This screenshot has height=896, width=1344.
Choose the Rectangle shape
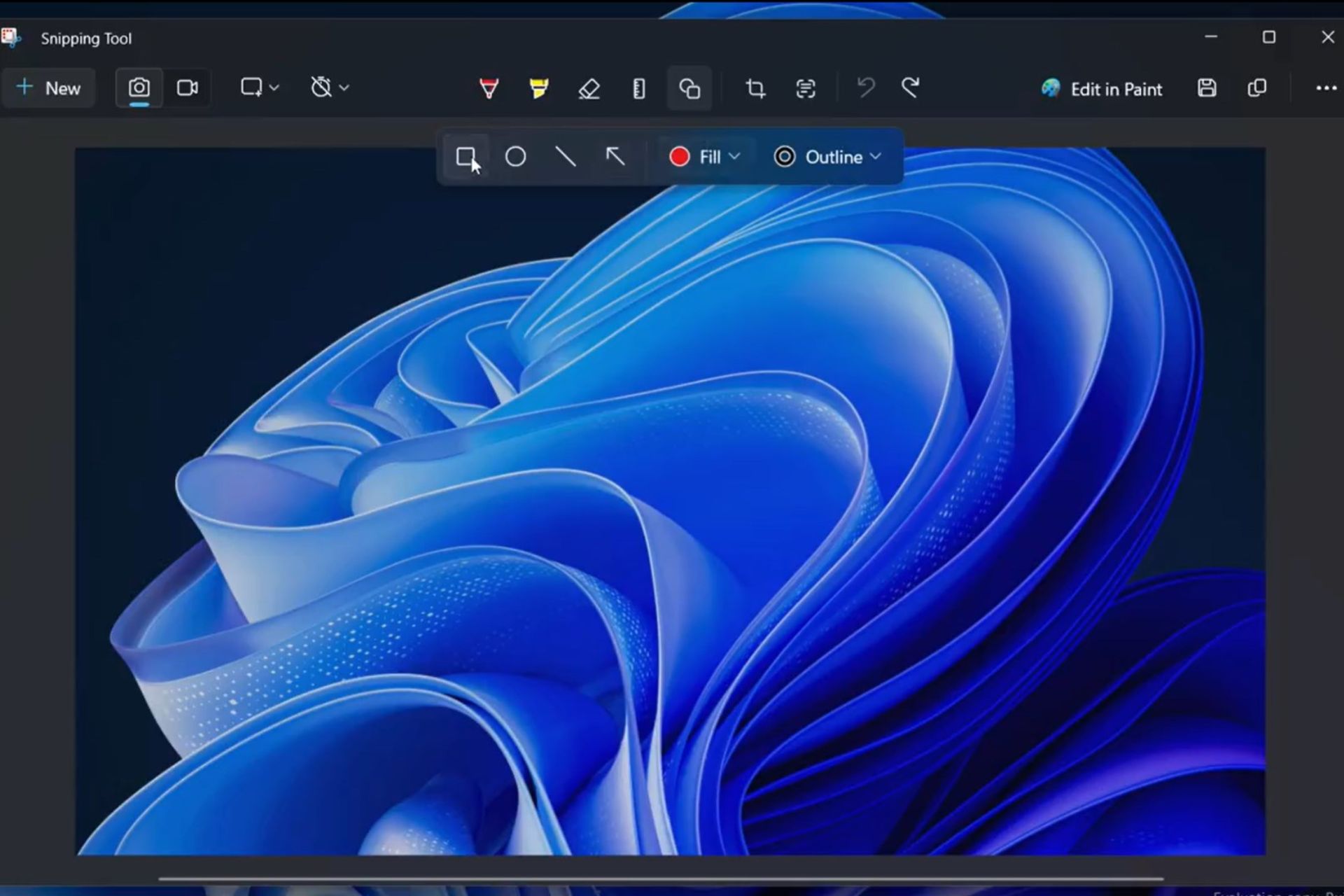click(x=466, y=157)
